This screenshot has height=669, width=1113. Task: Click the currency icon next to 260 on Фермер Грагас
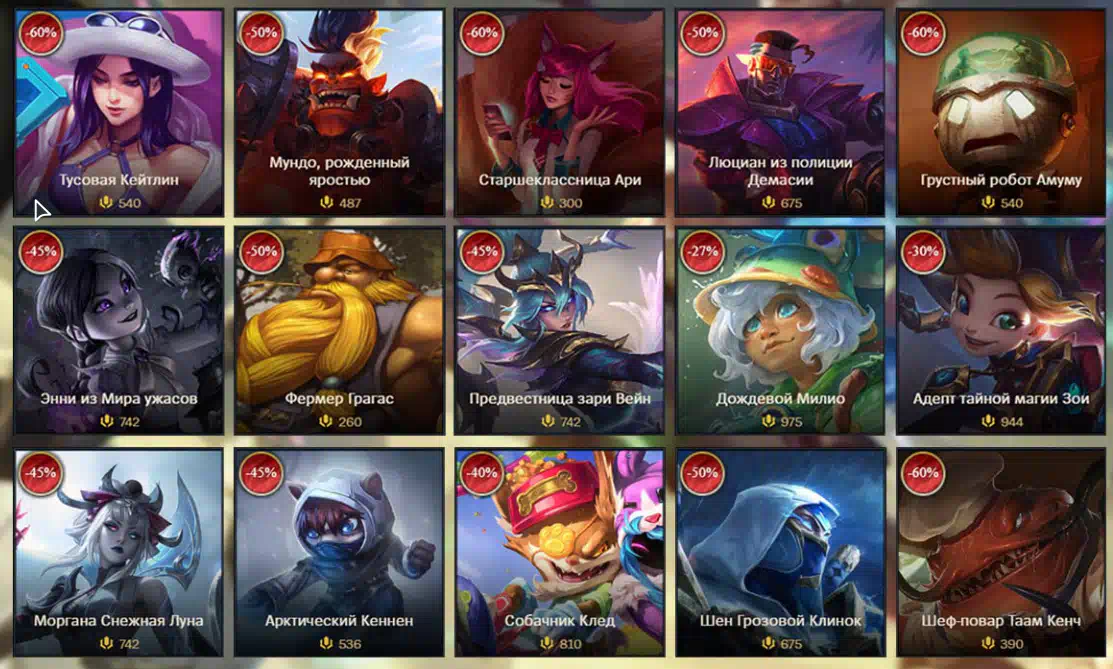327,421
